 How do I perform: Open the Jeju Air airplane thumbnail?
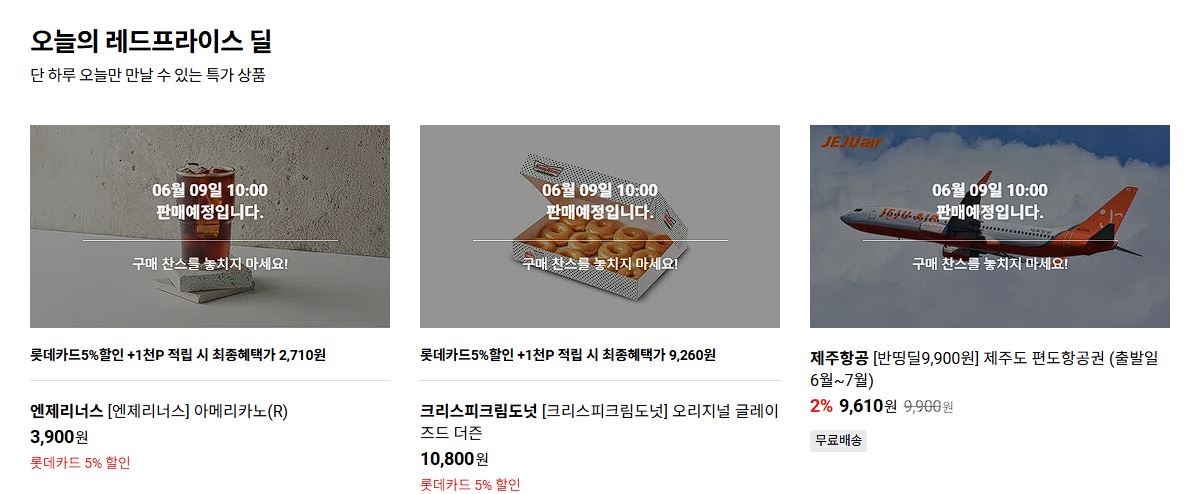pyautogui.click(x=990, y=226)
